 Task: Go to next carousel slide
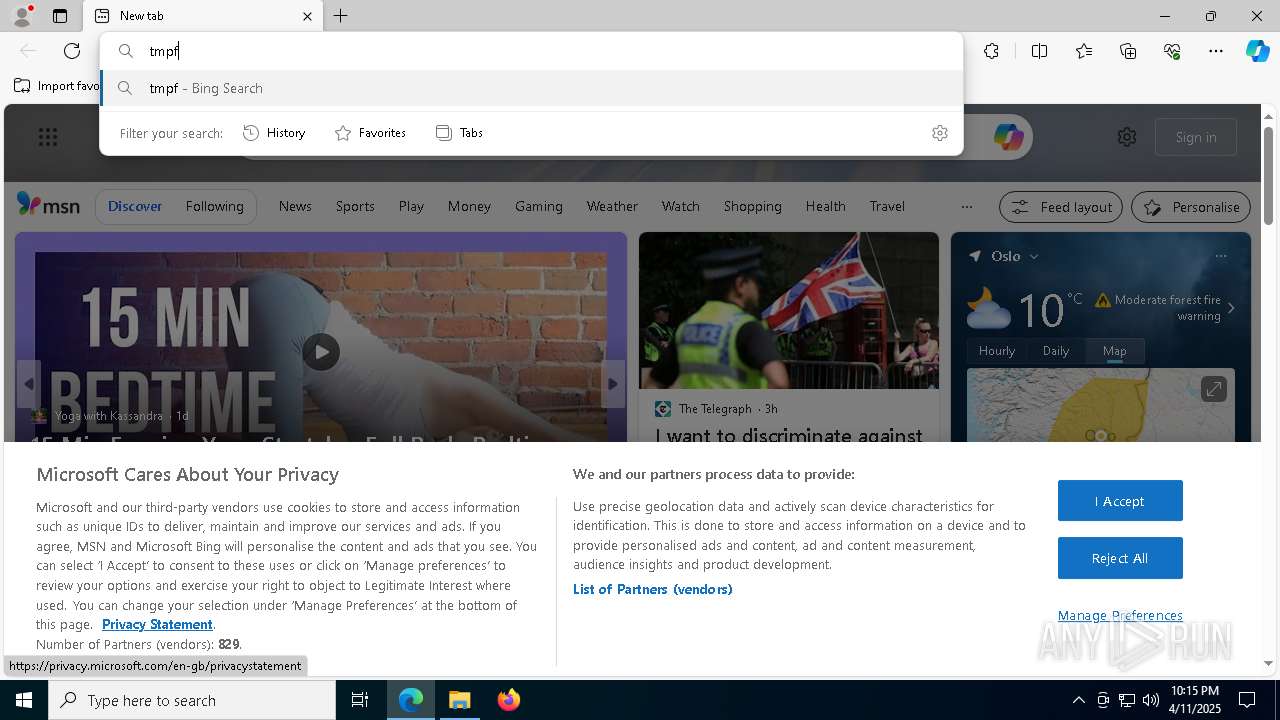click(x=612, y=384)
